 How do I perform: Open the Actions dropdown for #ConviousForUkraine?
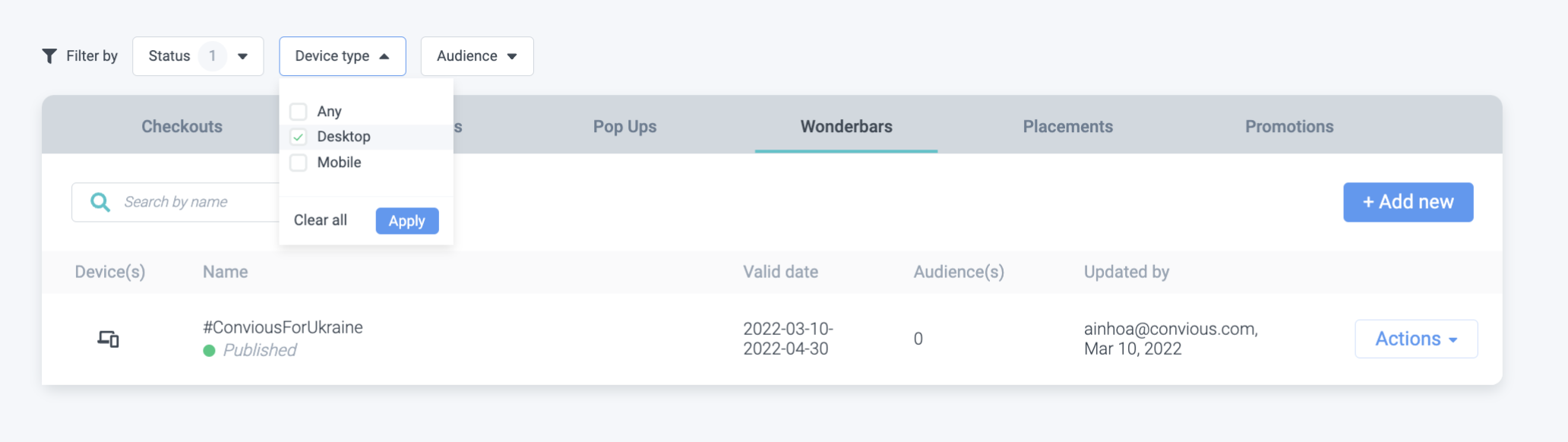1415,339
